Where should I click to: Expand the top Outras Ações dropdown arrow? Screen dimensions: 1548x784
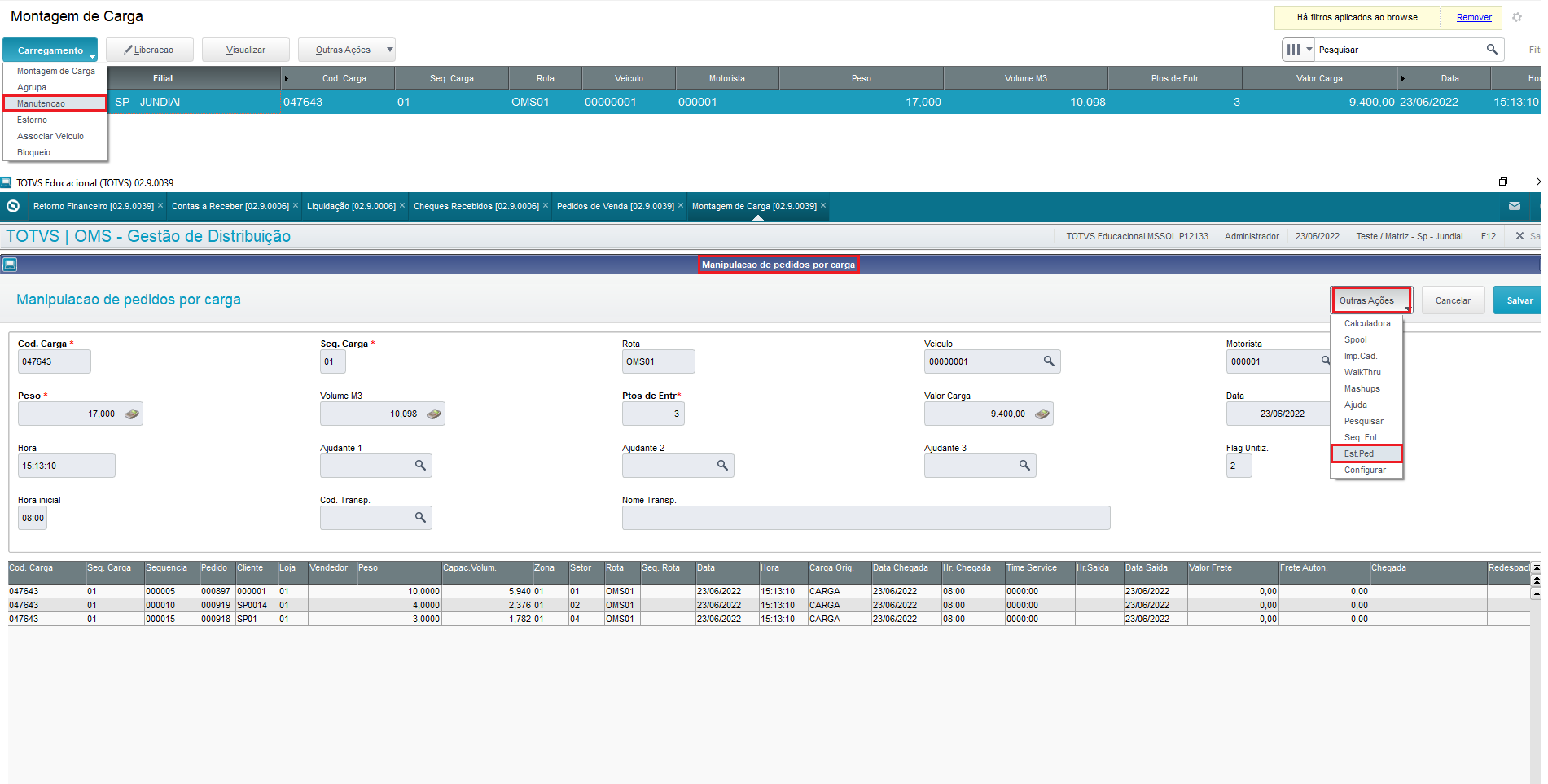(389, 50)
